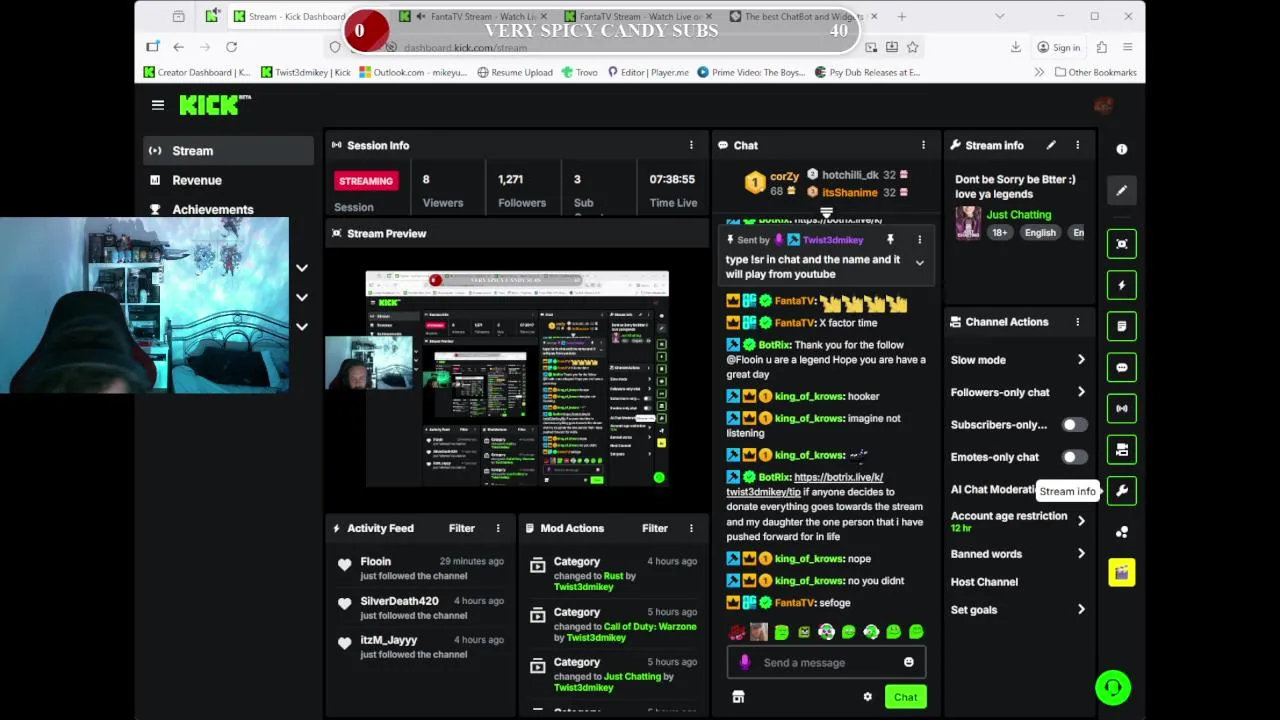This screenshot has width=1280, height=720.
Task: Open Mod Actions Filter
Action: click(x=655, y=528)
